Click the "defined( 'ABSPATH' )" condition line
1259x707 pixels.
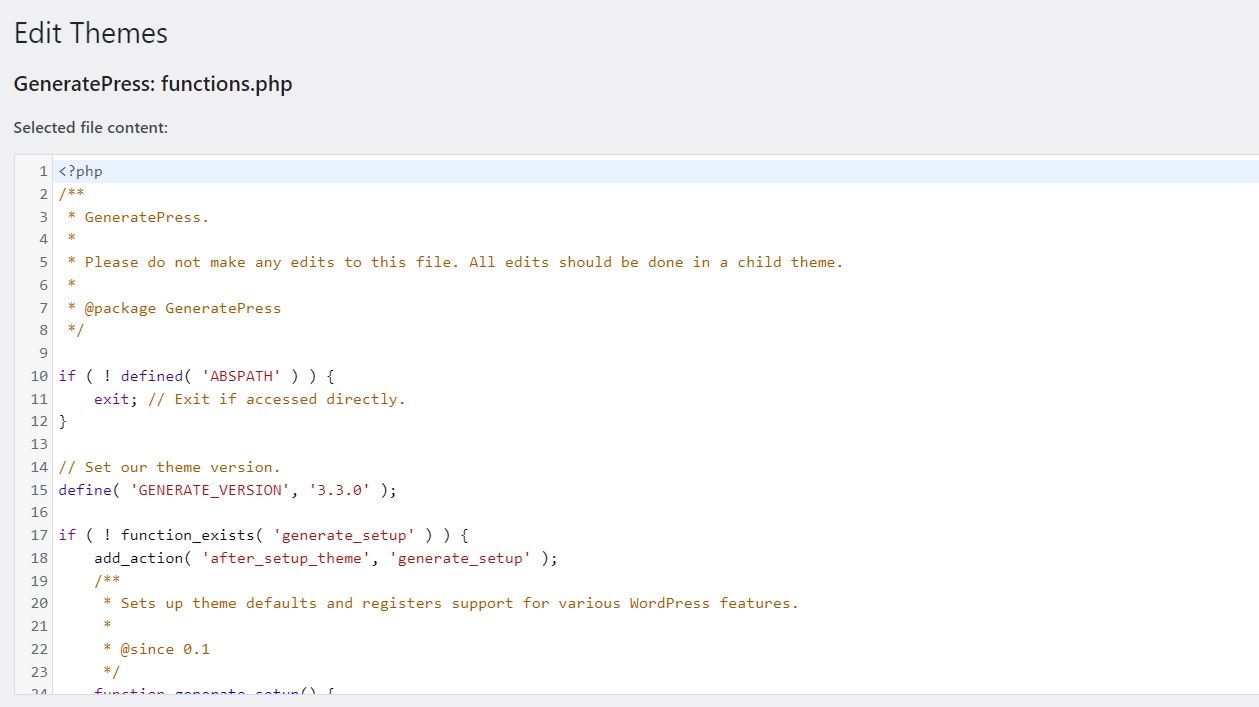pos(196,376)
